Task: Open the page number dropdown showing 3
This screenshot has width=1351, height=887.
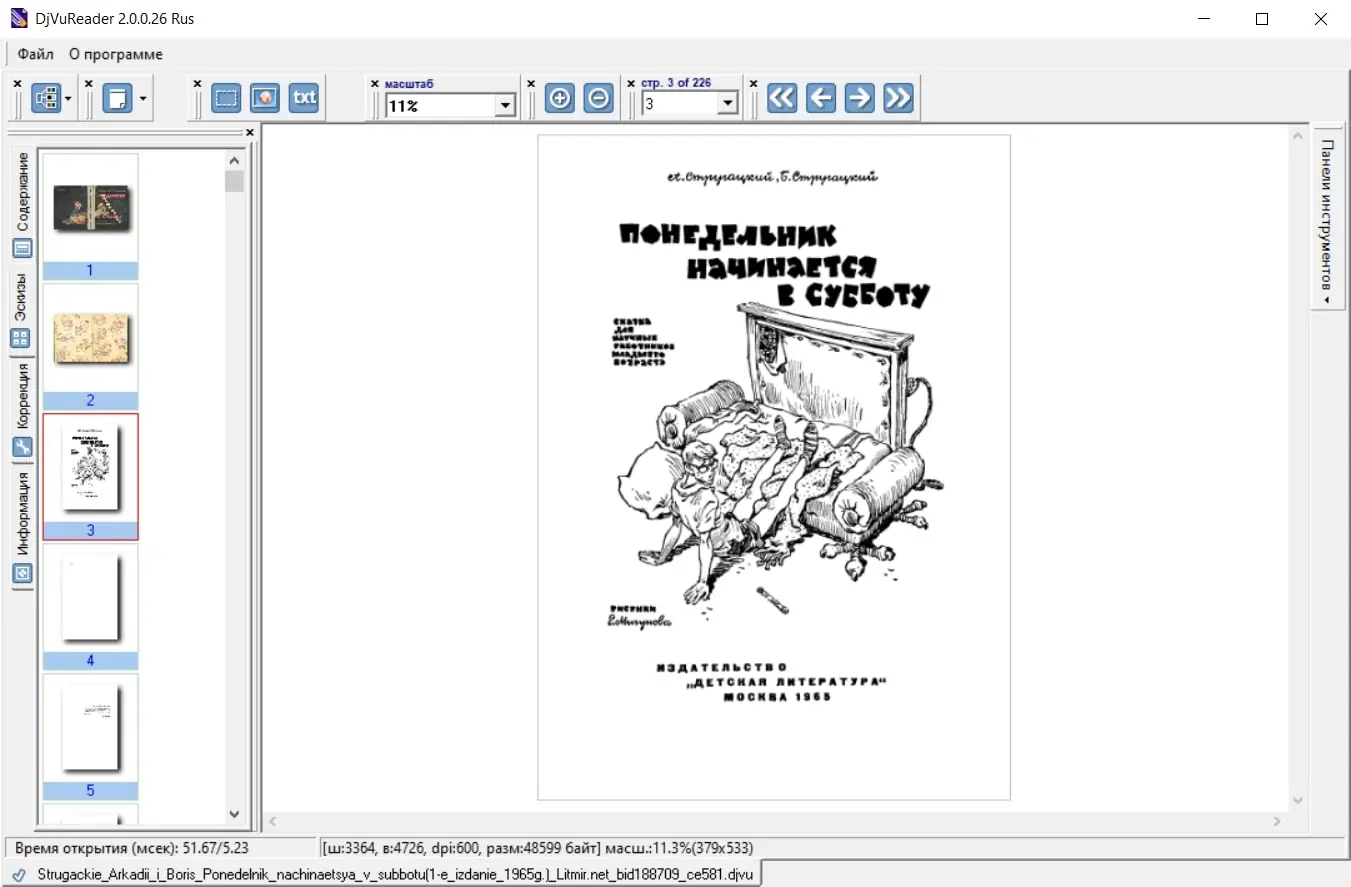Action: point(727,104)
